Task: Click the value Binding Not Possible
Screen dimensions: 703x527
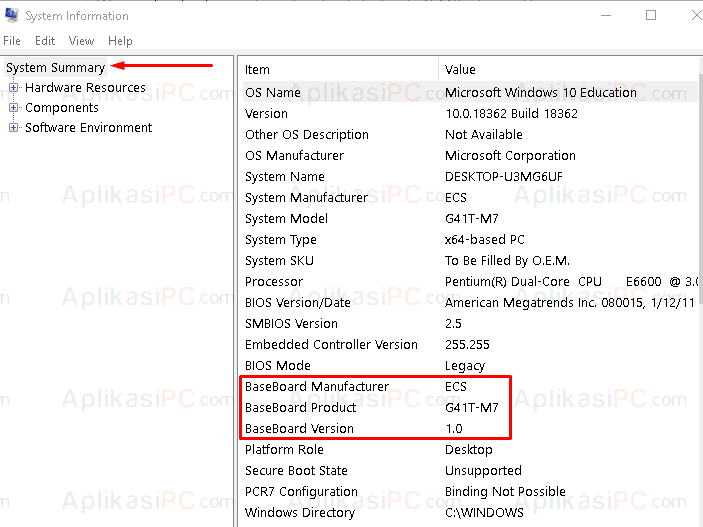Action: (505, 492)
